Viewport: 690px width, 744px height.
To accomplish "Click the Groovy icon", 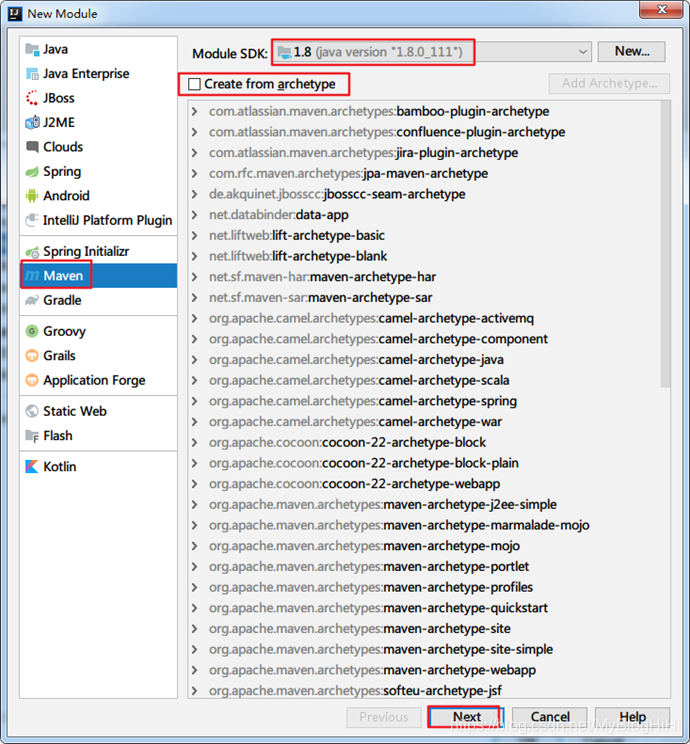I will point(32,331).
